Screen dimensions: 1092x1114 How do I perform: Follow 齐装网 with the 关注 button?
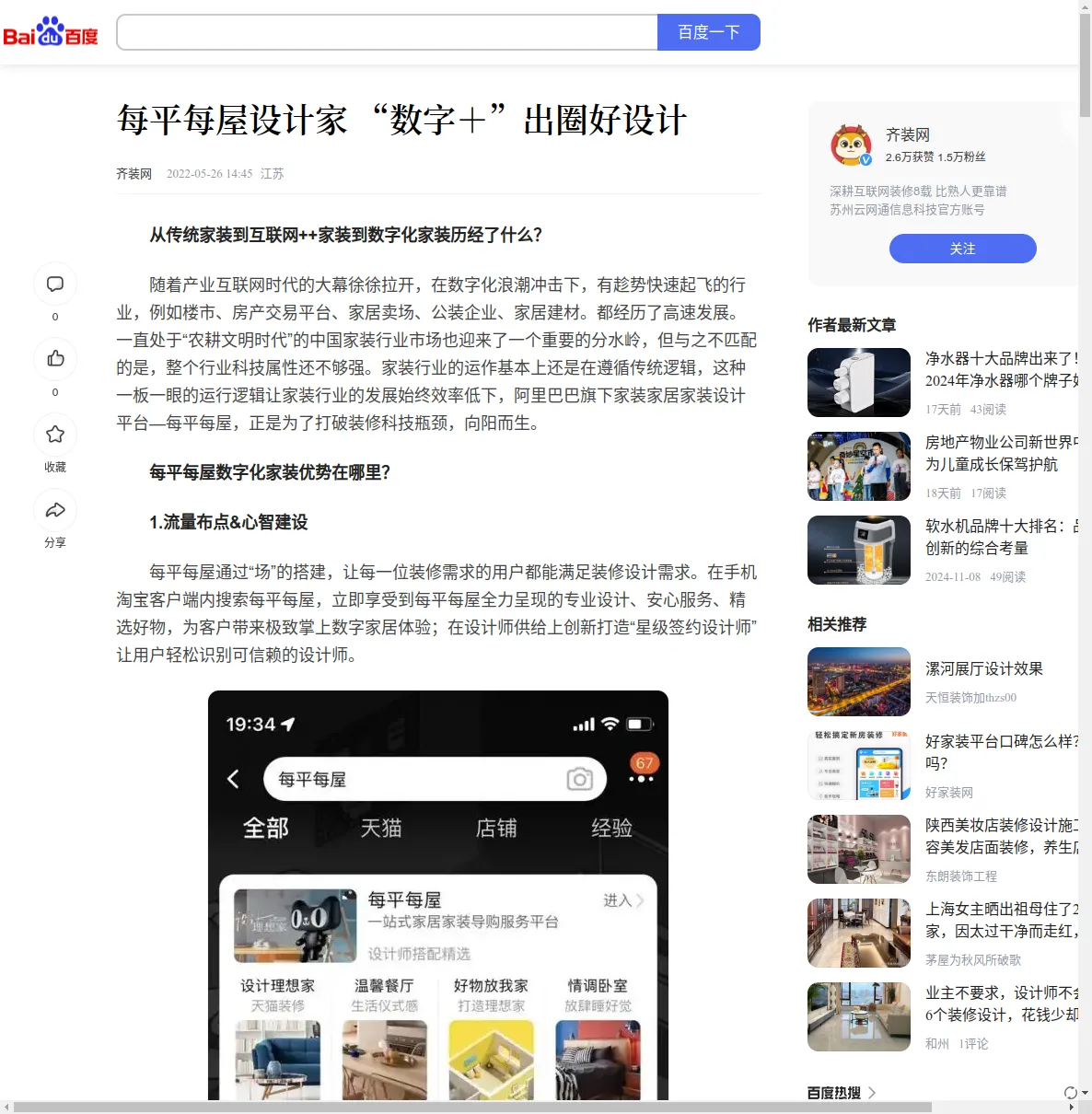pyautogui.click(x=962, y=249)
